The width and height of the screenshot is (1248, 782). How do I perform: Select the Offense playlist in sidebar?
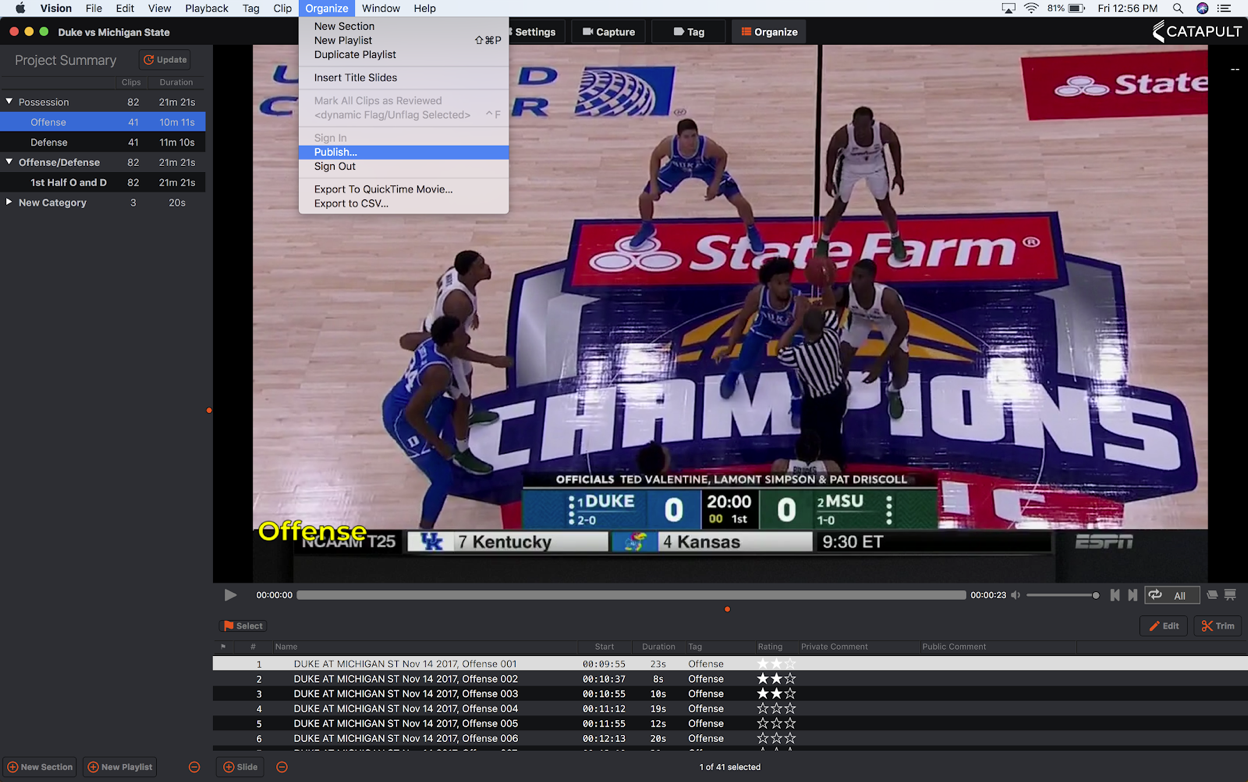(102, 122)
